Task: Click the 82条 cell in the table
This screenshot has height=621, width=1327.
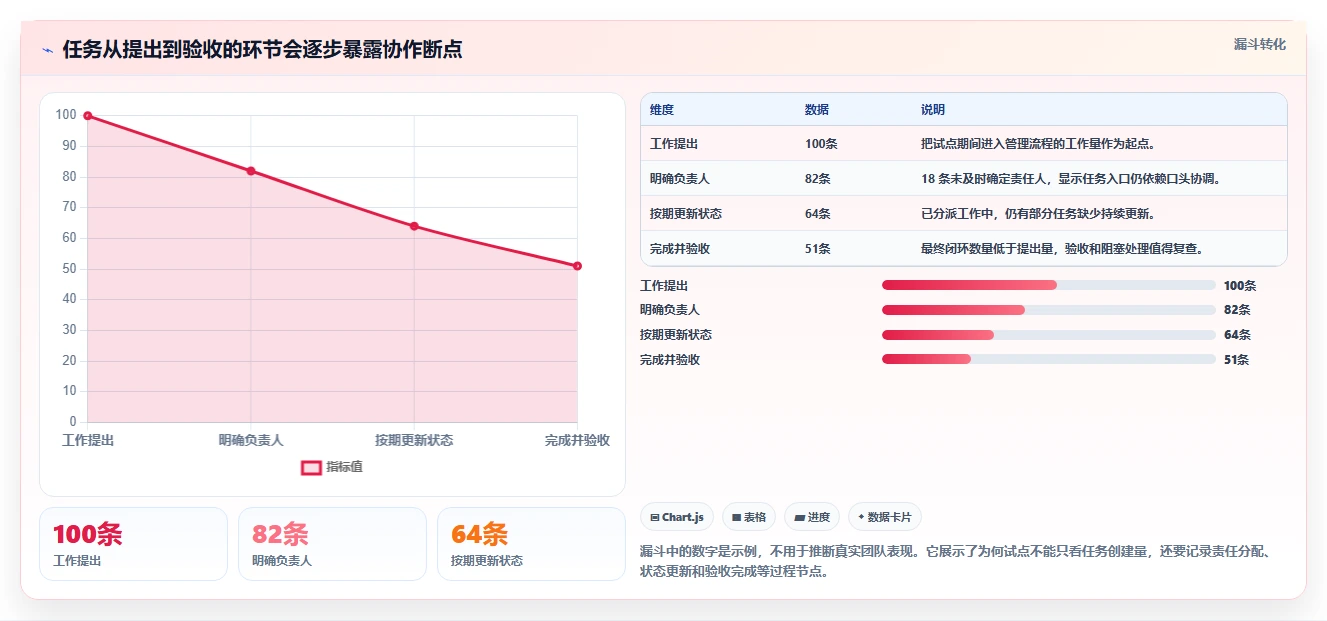Action: tap(818, 179)
